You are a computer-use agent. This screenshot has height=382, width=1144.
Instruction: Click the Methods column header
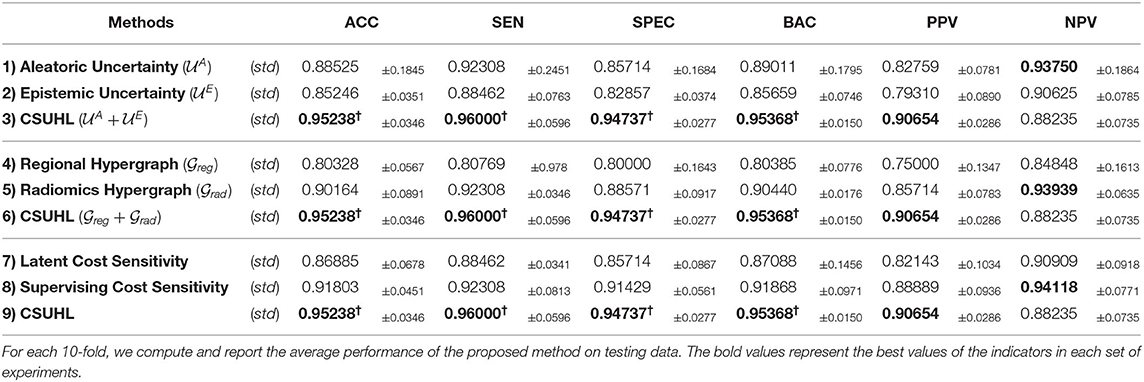click(x=141, y=23)
